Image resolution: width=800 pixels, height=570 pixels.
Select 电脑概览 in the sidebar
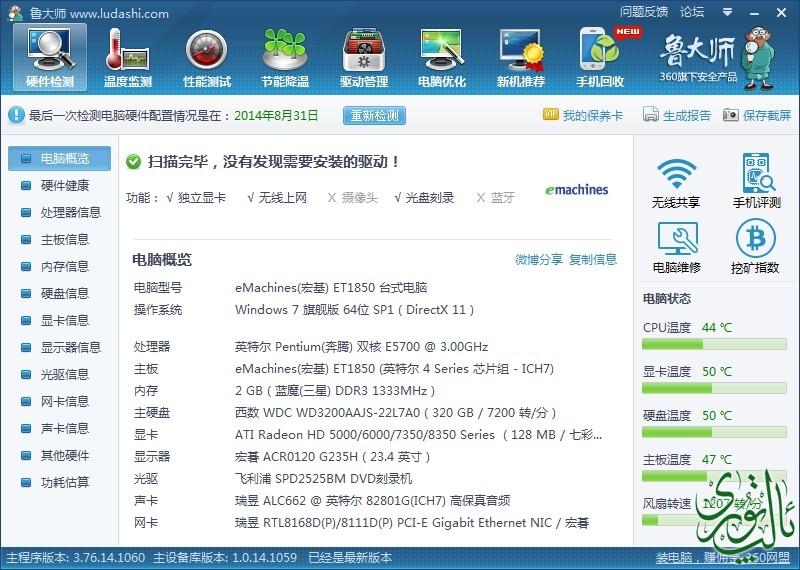(x=59, y=158)
